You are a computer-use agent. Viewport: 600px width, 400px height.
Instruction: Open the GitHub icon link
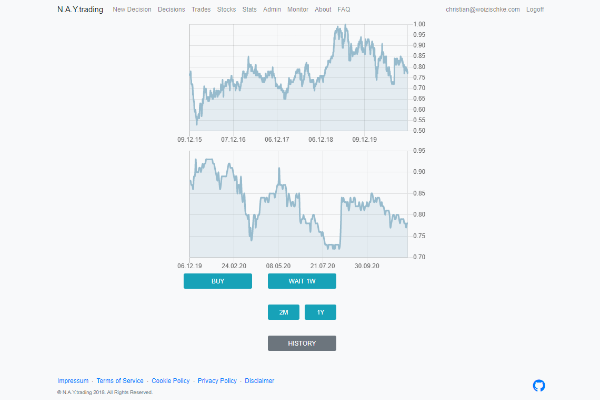tap(540, 385)
